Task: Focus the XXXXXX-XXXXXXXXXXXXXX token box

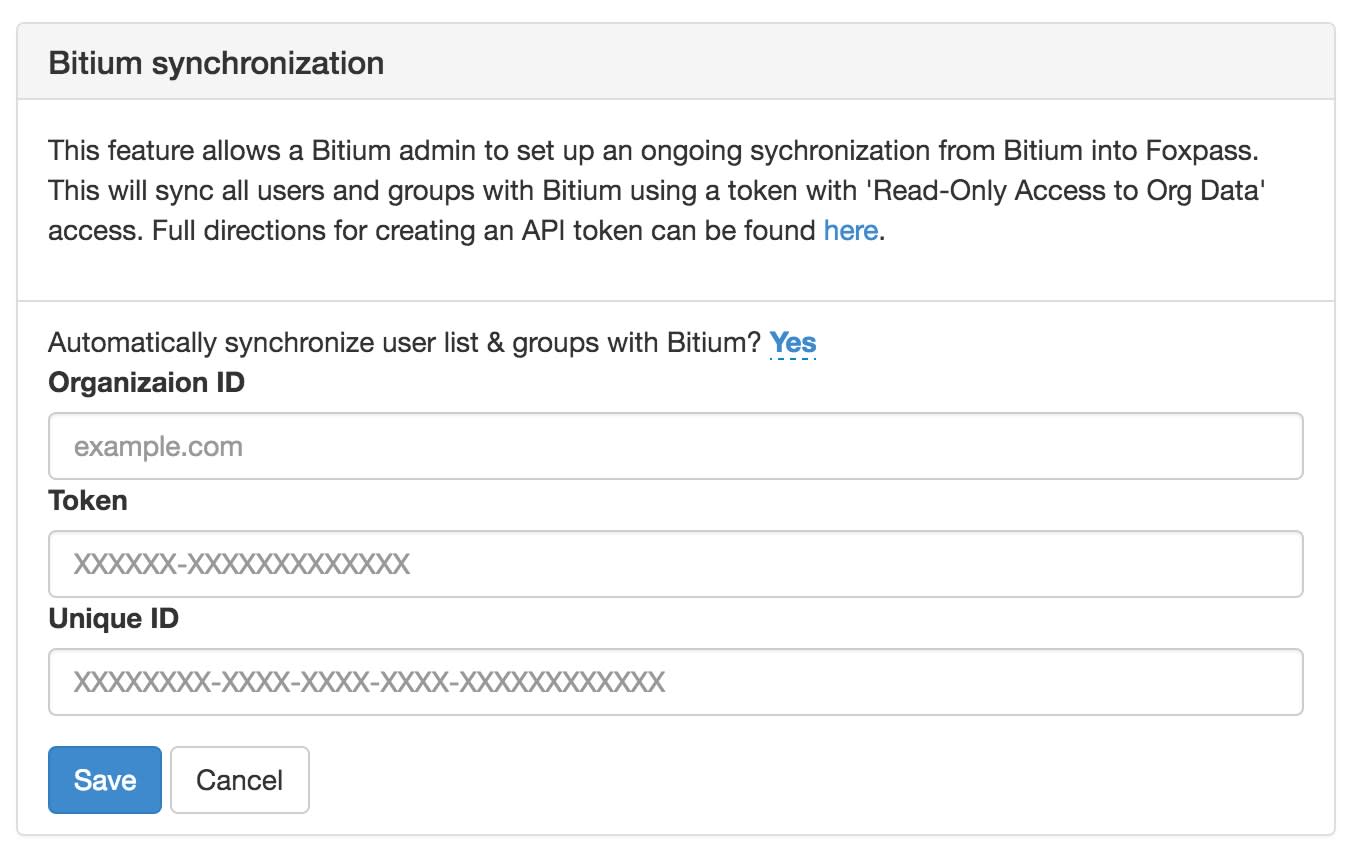Action: [400, 564]
